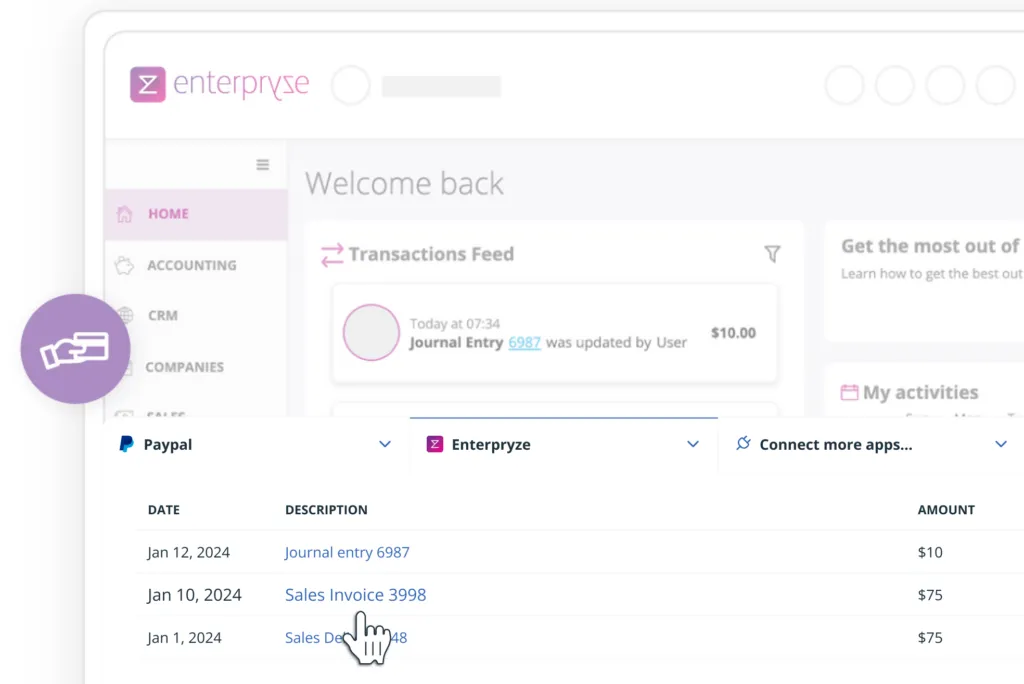Open Journal entry 6987 in table
The width and height of the screenshot is (1024, 684).
point(347,552)
